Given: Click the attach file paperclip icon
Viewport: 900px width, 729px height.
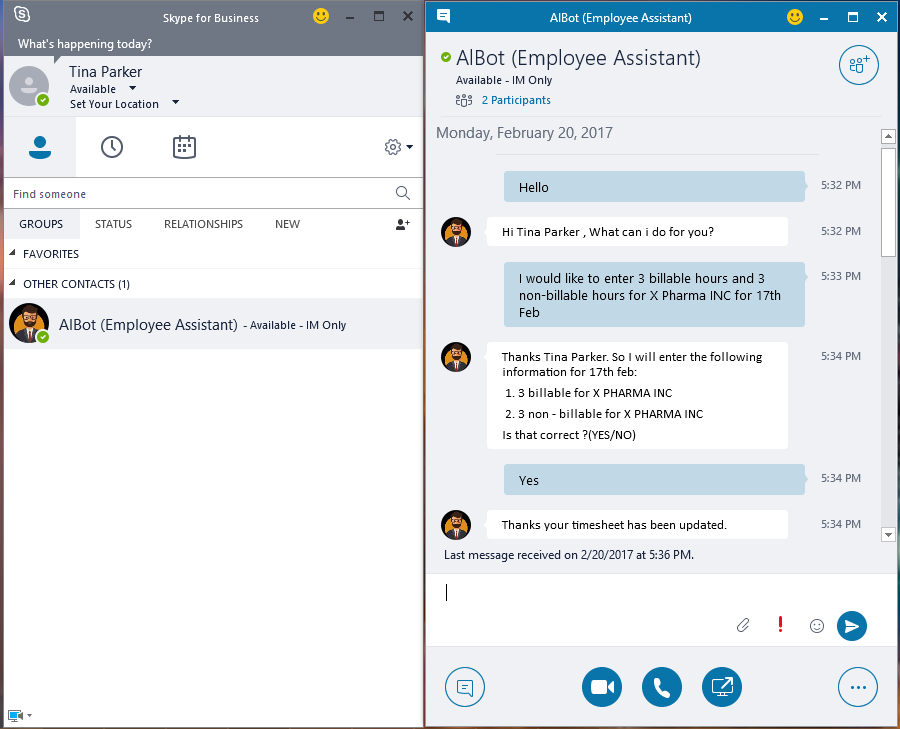Looking at the screenshot, I should coord(743,625).
